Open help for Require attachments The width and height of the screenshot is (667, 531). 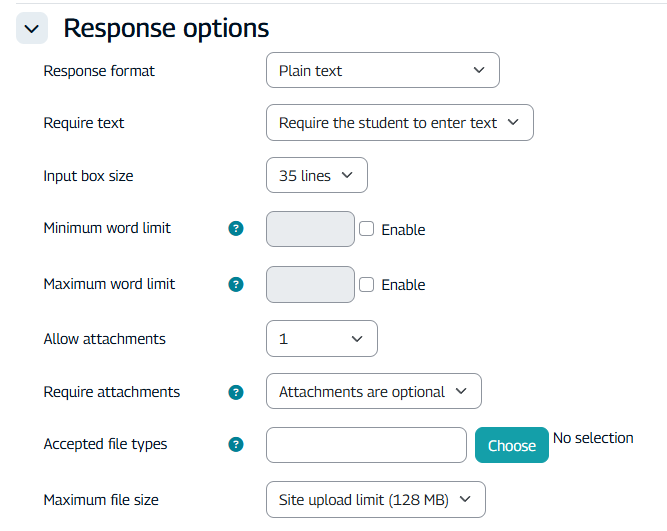[x=236, y=392]
